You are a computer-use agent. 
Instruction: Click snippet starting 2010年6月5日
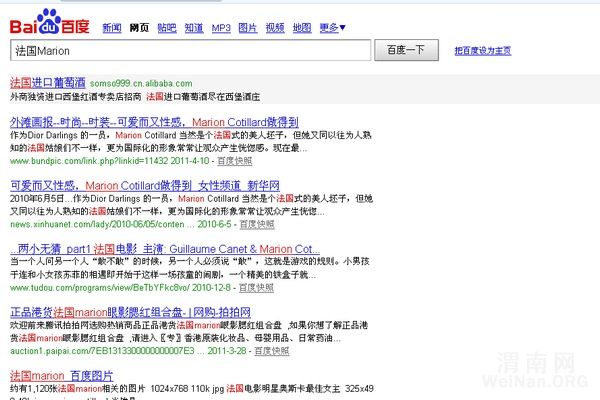click(x=191, y=205)
